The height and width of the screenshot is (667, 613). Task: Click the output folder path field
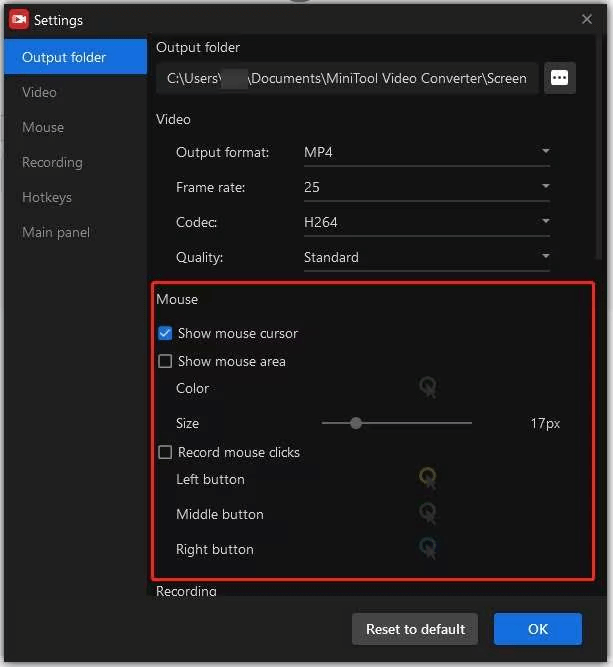[347, 78]
